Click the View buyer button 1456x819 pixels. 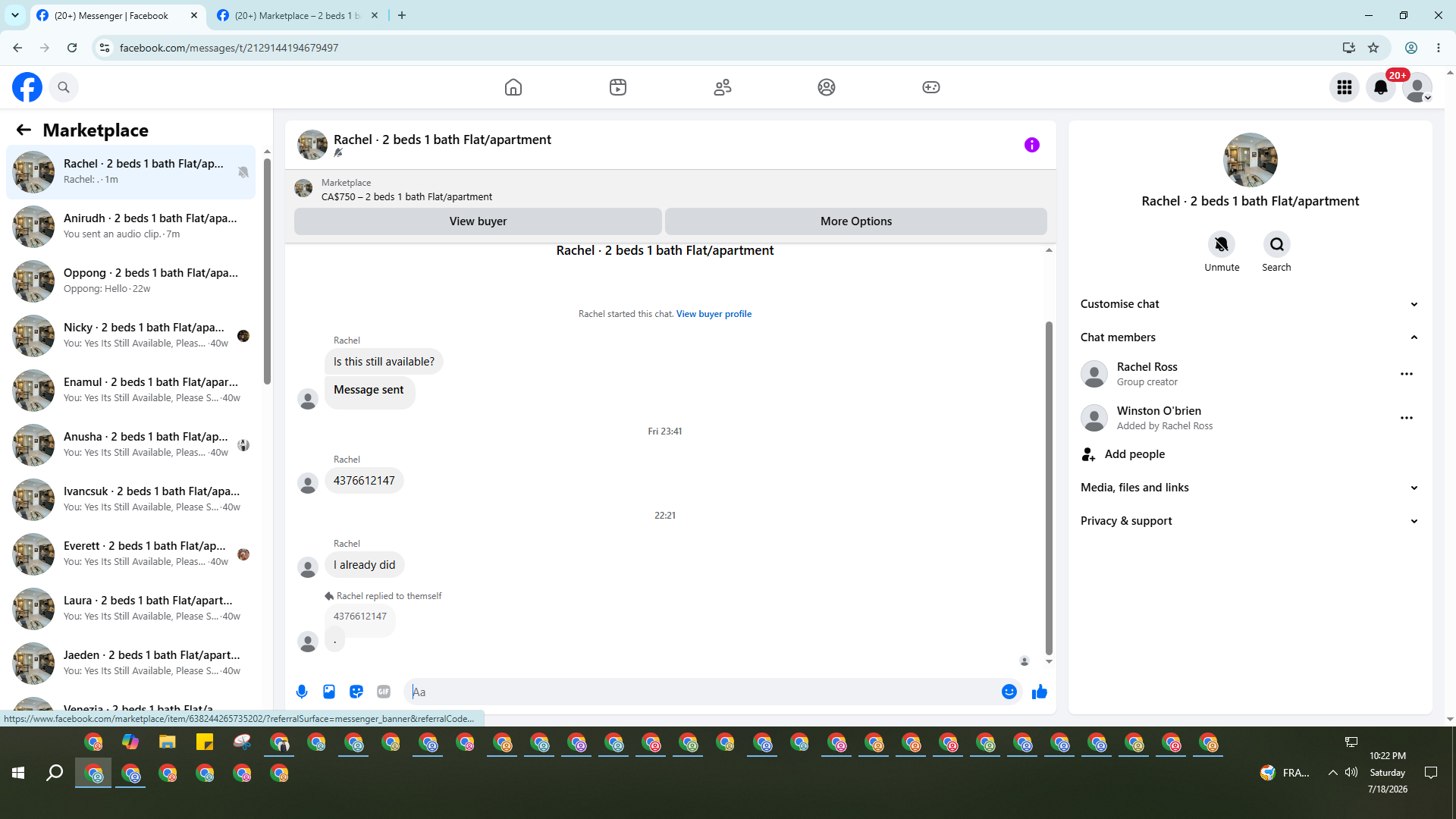(x=478, y=221)
